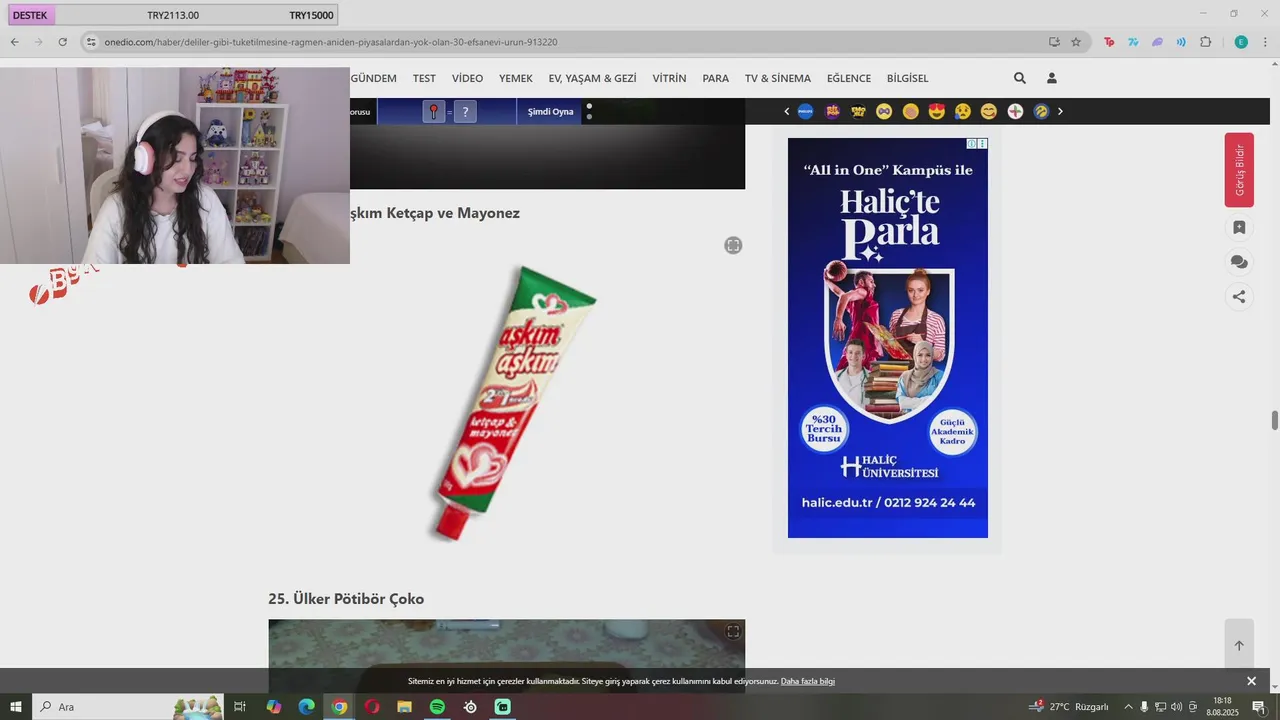Open EV, YAŞAM & GEZİ section
Viewport: 1280px width, 720px height.
[592, 78]
